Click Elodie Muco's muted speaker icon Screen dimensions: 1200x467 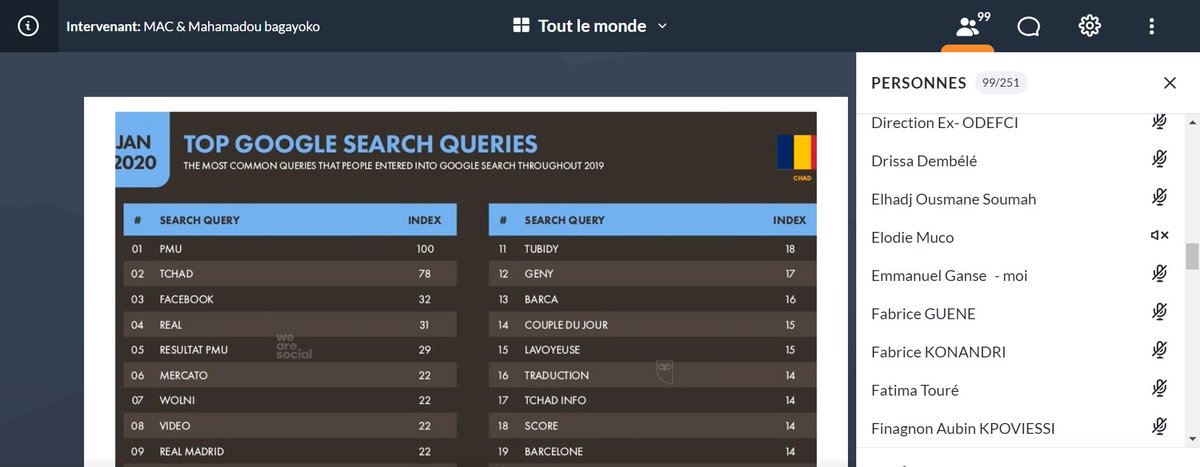tap(1159, 236)
